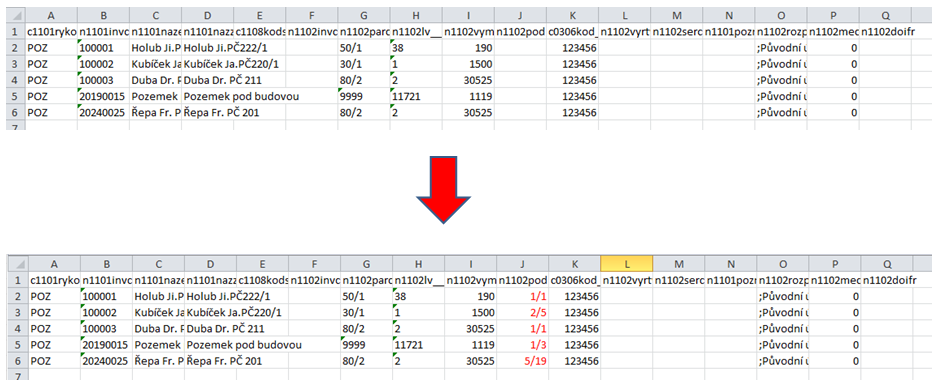Click cell 30/1 in top sheet
The height and width of the screenshot is (383, 939).
364,64
